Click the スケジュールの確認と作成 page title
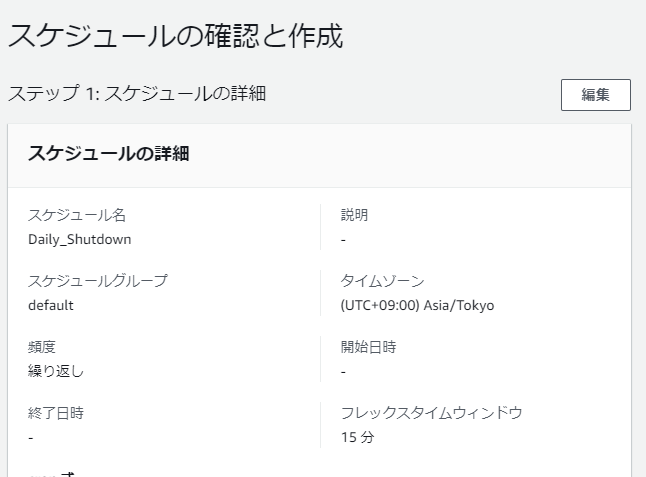 (176, 37)
